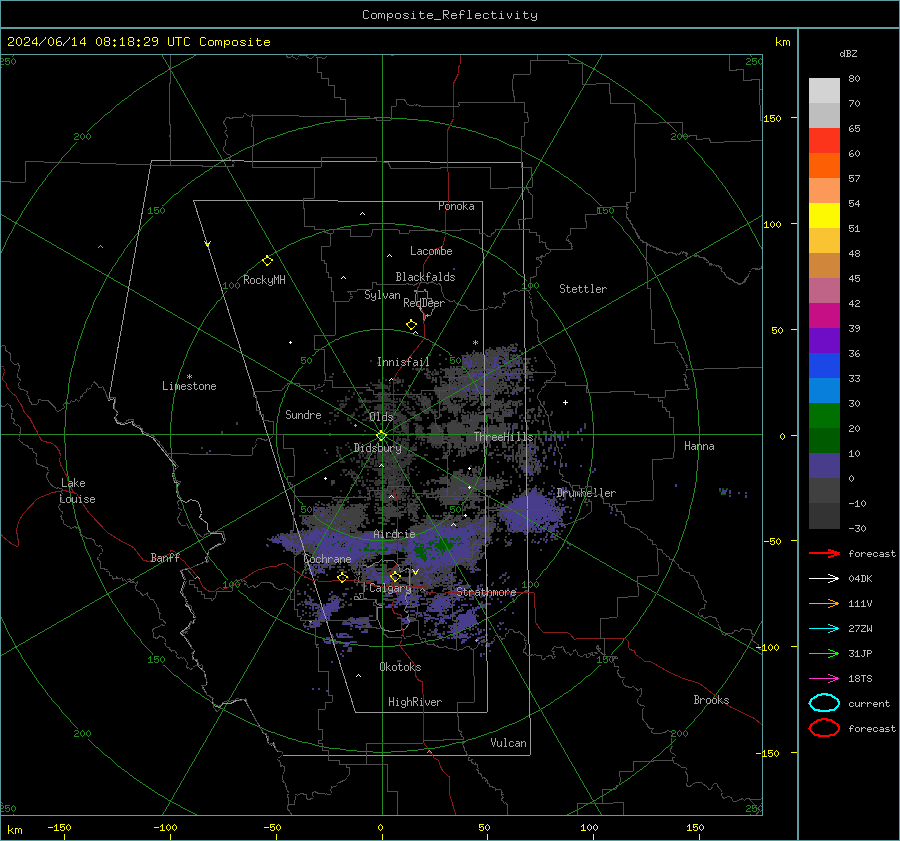Screen dimensions: 900x841
Task: Click the Airdrie city label
Action: (394, 534)
